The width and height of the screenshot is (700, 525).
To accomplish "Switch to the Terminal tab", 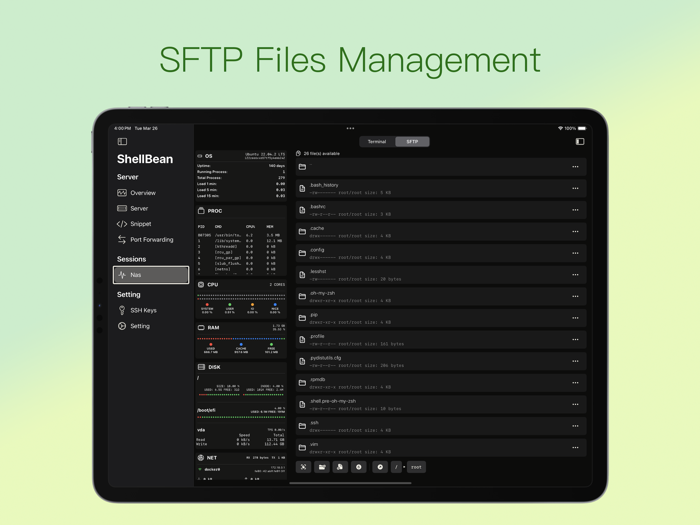I will click(x=377, y=142).
